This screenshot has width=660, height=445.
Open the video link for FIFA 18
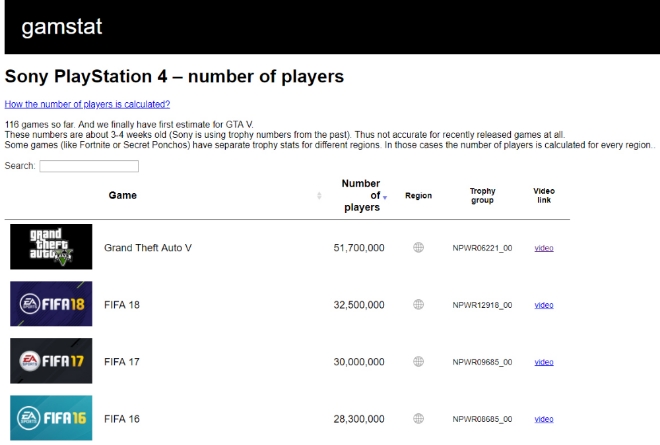click(x=544, y=305)
